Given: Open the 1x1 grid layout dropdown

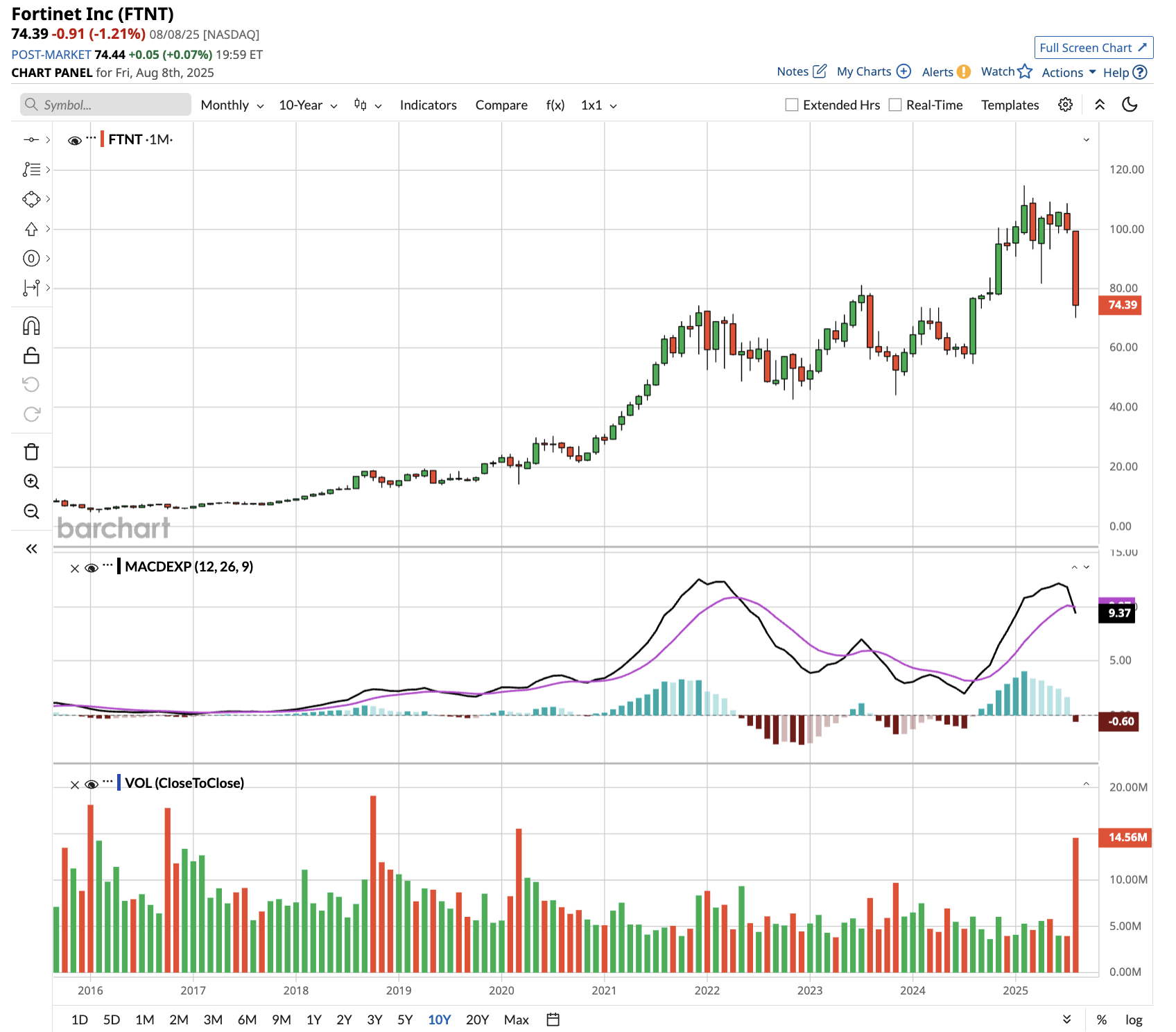Looking at the screenshot, I should coord(599,105).
